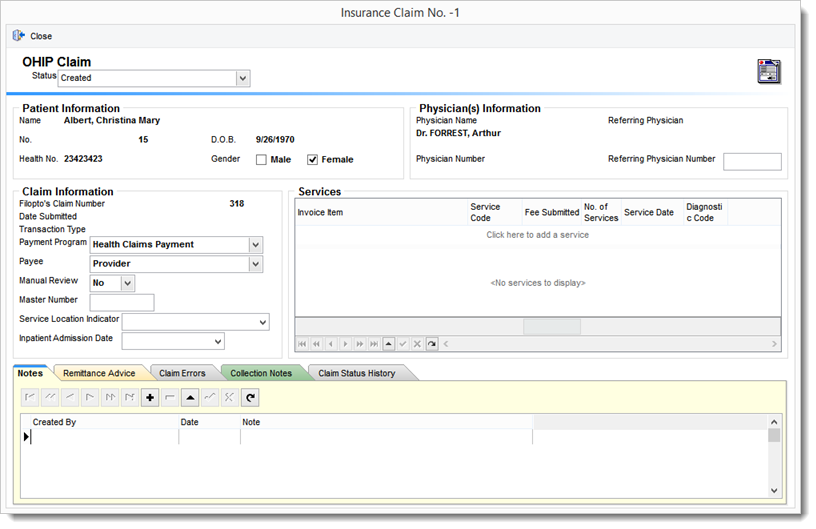Go to next record in Services navigator

pos(345,344)
